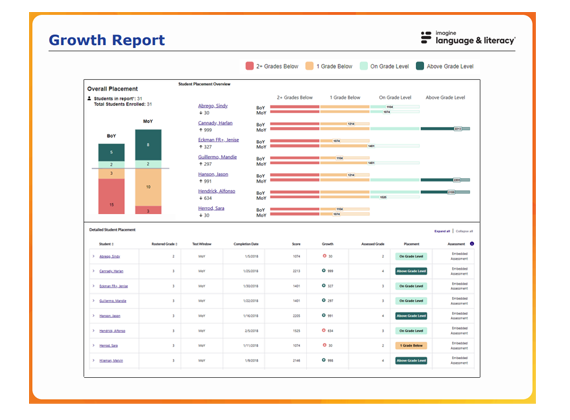The width and height of the screenshot is (570, 420).
Task: Click the green growth icon showing 991
Action: [x=324, y=315]
